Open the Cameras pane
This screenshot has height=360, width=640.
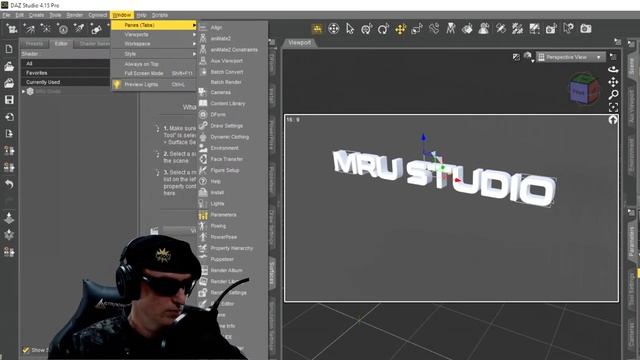point(232,93)
